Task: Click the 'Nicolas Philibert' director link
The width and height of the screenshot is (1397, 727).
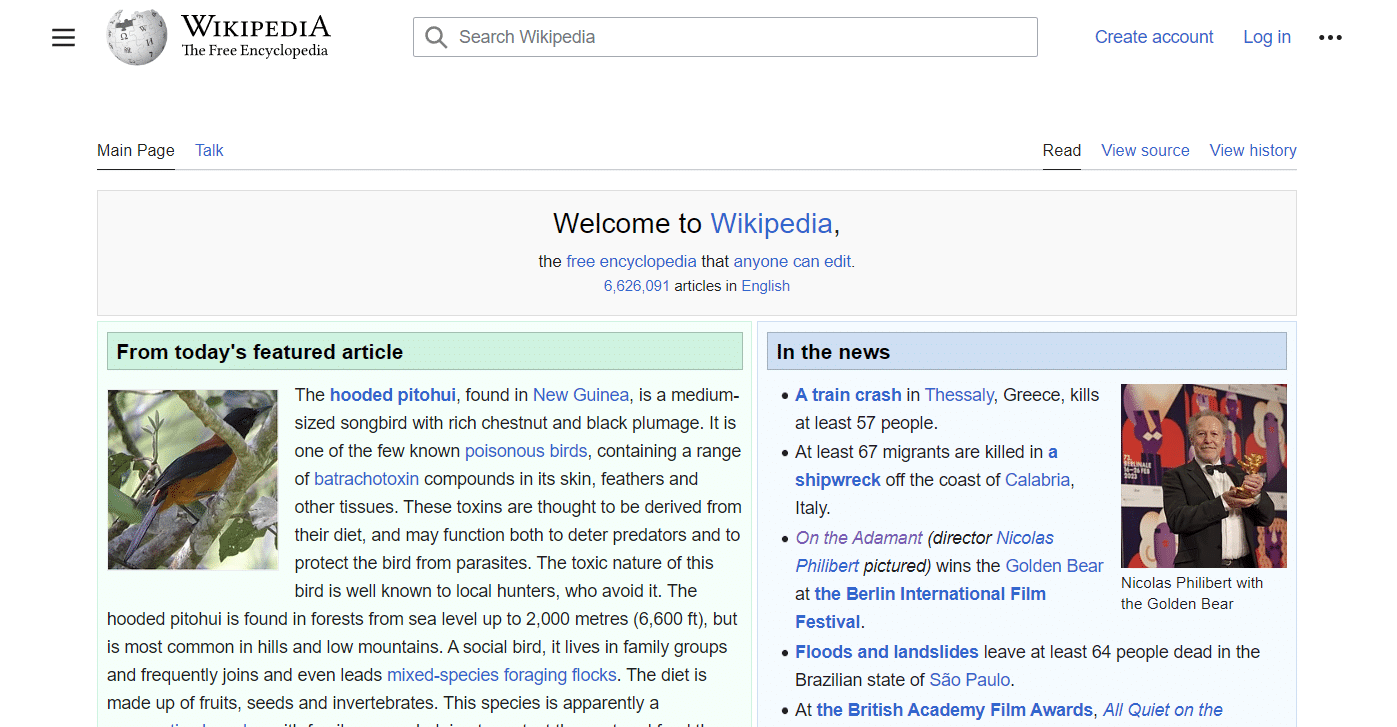Action: (924, 552)
